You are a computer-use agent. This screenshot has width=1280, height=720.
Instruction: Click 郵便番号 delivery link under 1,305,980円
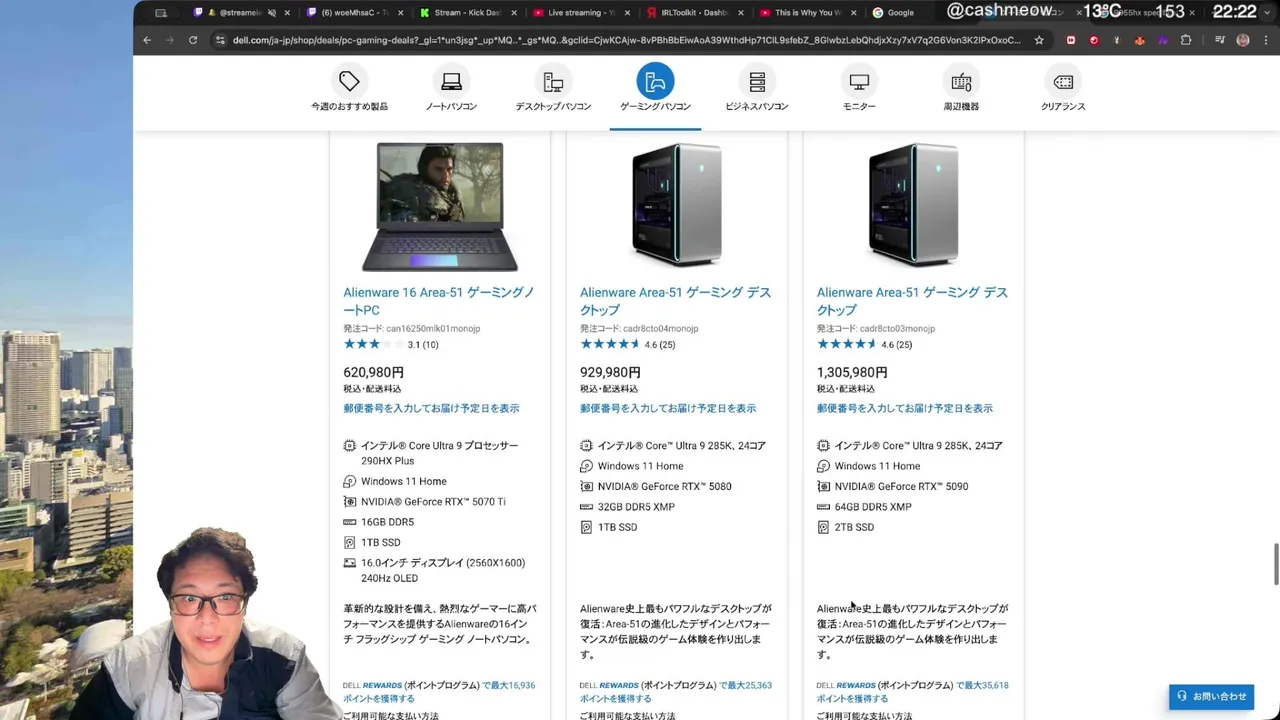tap(905, 408)
